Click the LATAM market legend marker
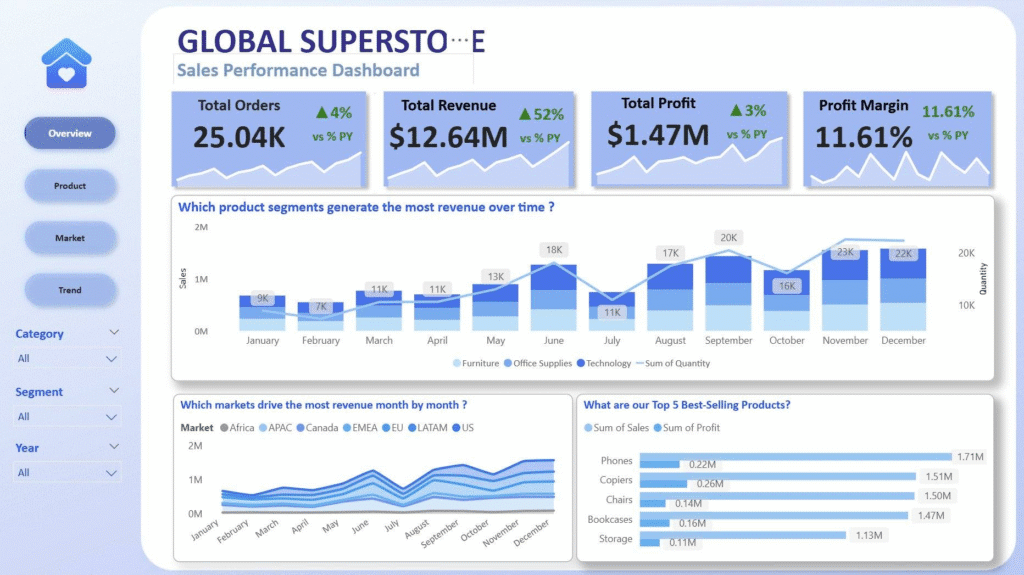 click(412, 428)
